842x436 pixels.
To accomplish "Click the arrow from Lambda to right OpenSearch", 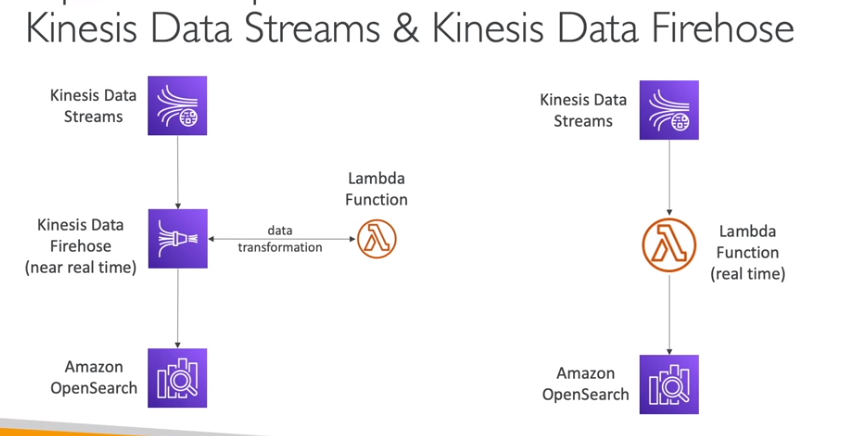I will click(x=667, y=314).
